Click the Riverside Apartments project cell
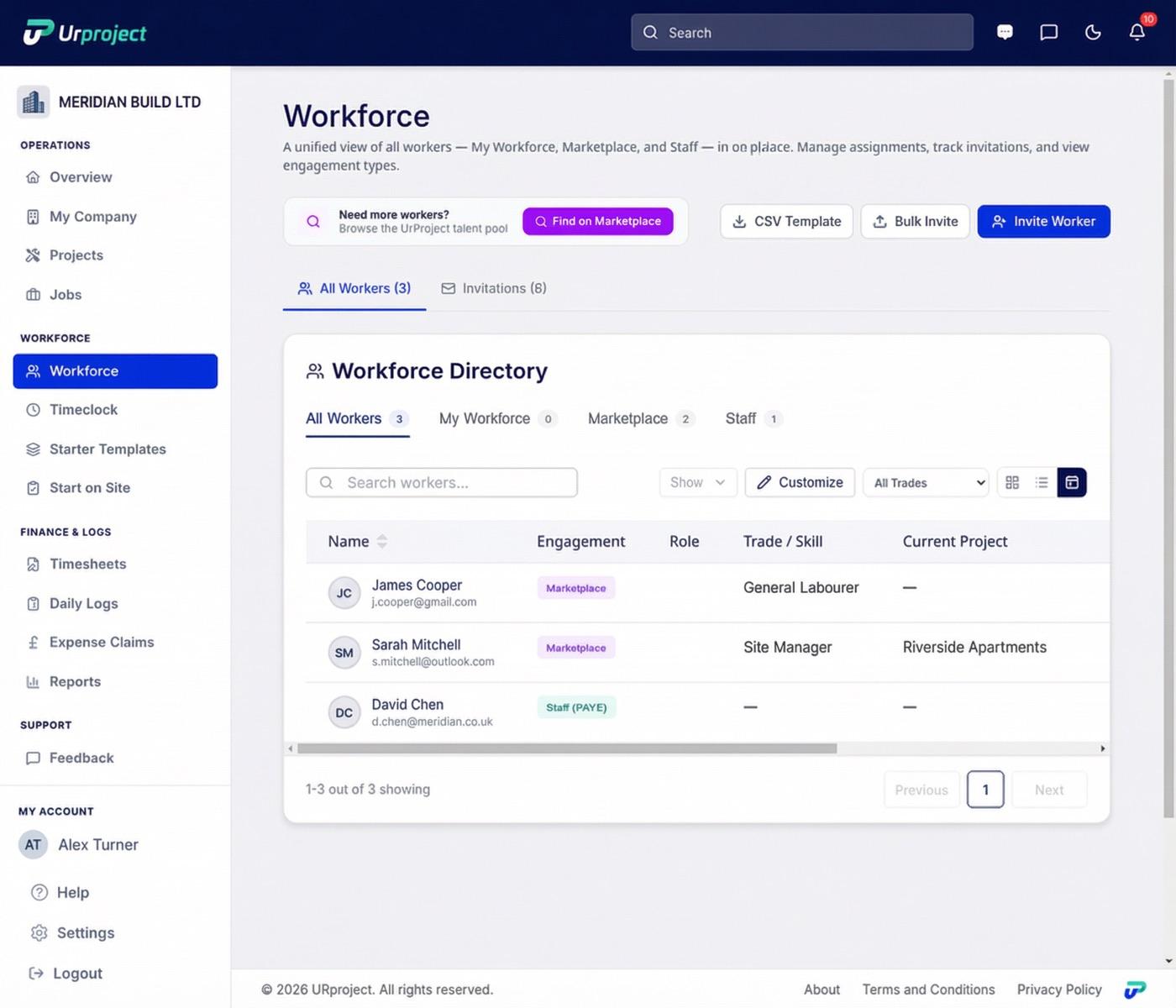 pyautogui.click(x=974, y=648)
